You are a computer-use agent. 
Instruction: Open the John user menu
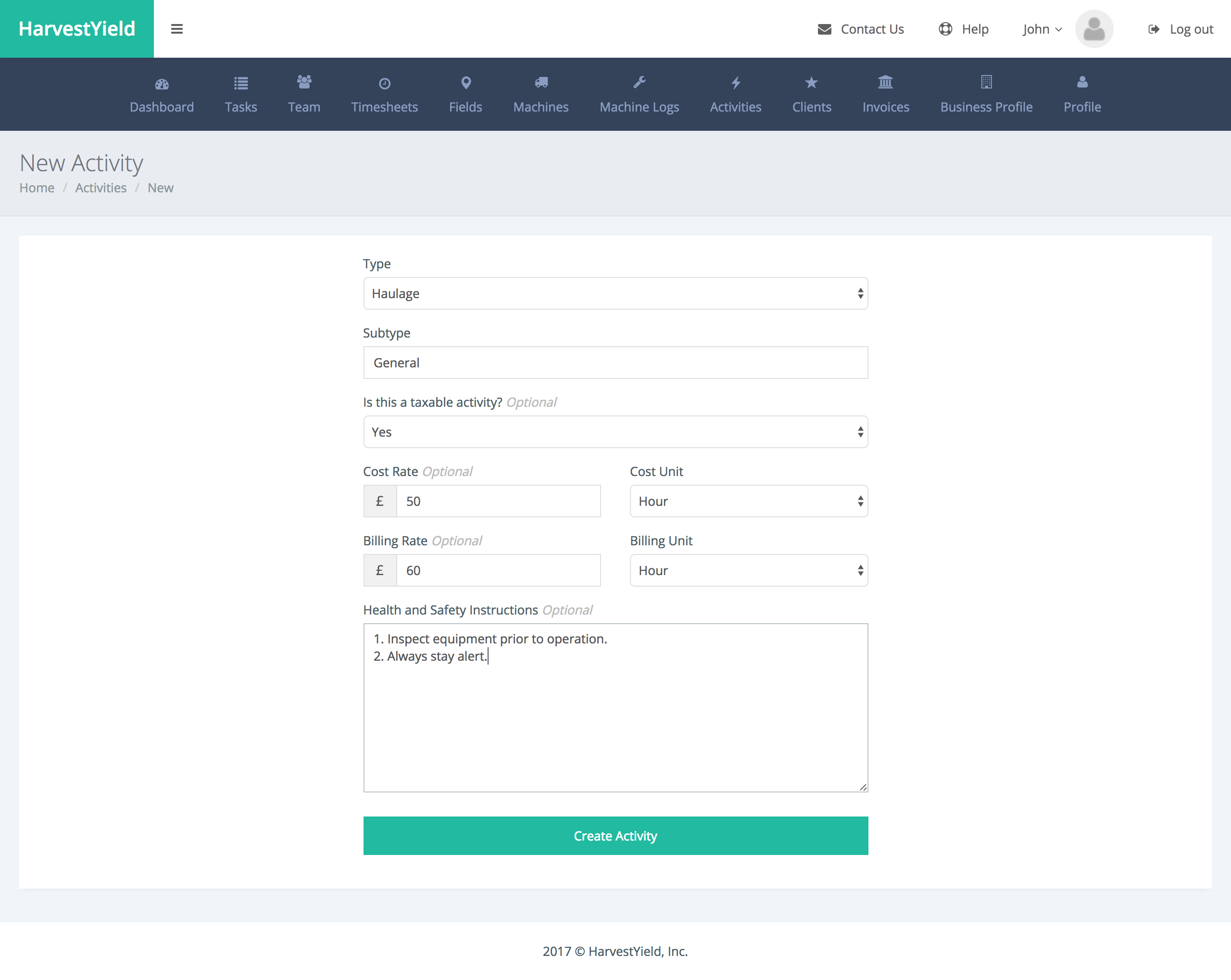pyautogui.click(x=1042, y=29)
